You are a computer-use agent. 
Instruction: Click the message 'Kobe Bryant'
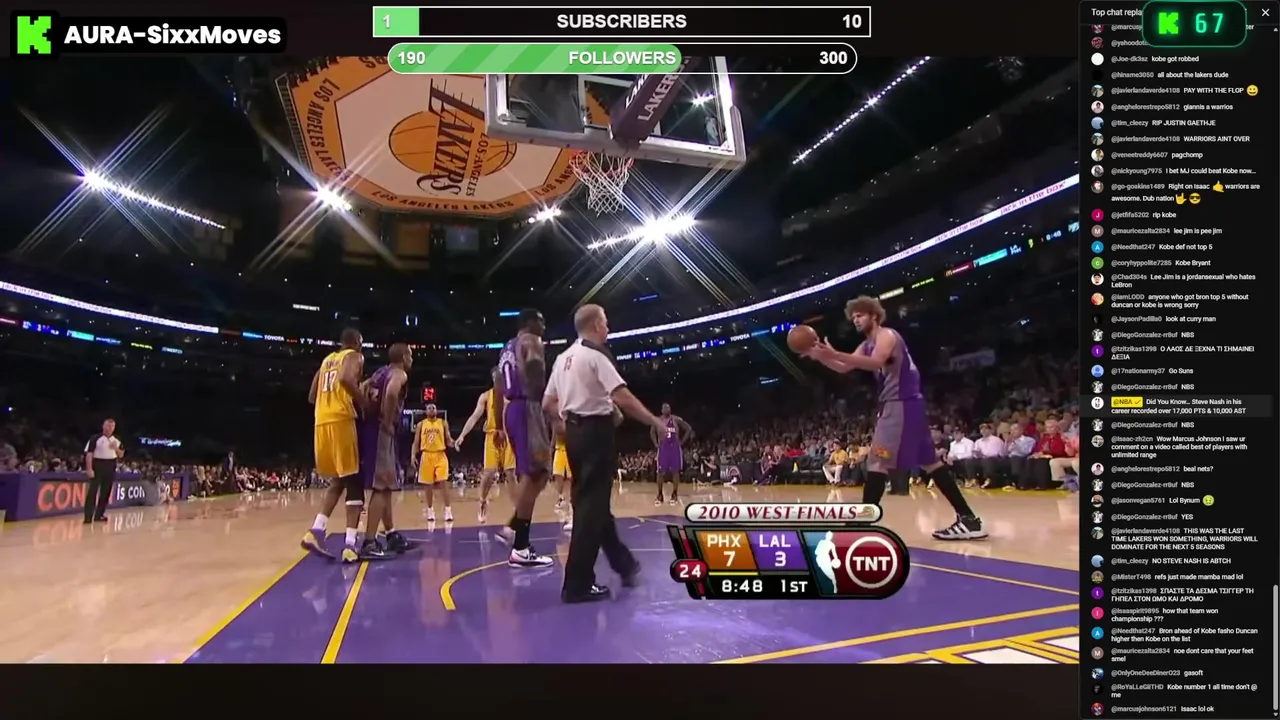coord(1193,263)
